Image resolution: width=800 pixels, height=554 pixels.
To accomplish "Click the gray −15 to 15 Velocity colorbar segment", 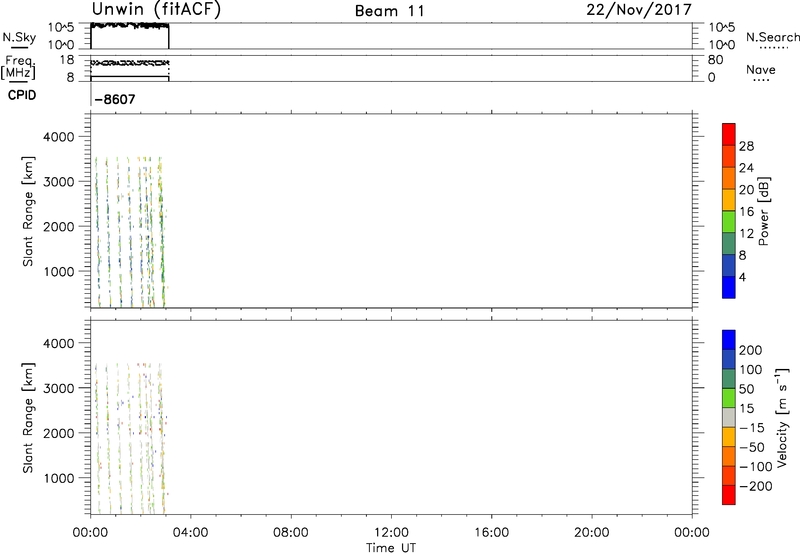I will [729, 418].
